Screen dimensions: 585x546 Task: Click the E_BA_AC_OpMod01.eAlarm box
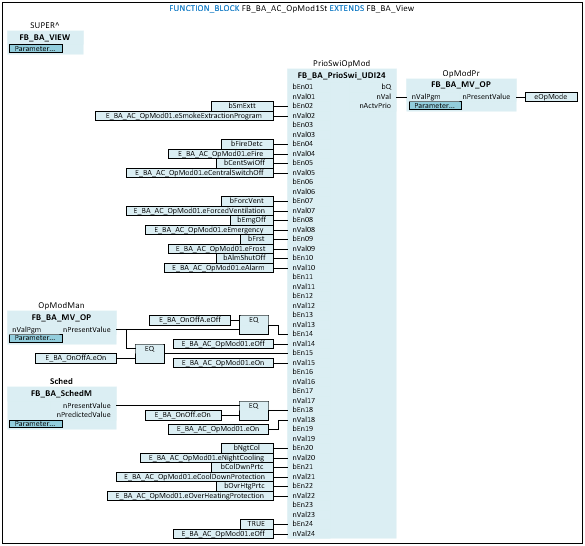point(219,268)
